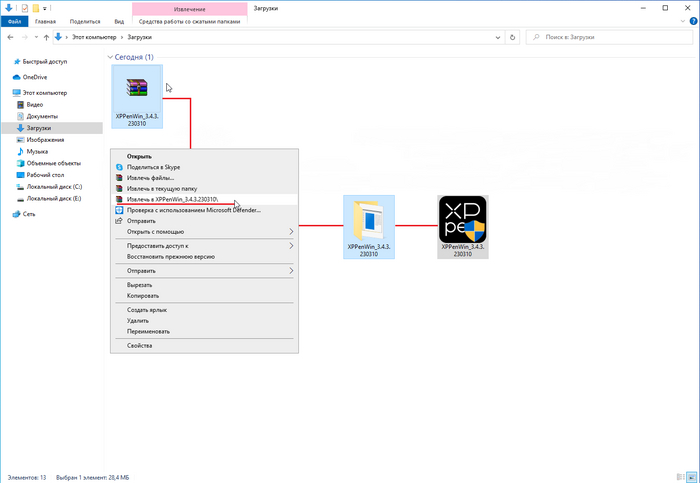Click the Microsoft Defender shield icon
700x483 pixels.
point(119,210)
